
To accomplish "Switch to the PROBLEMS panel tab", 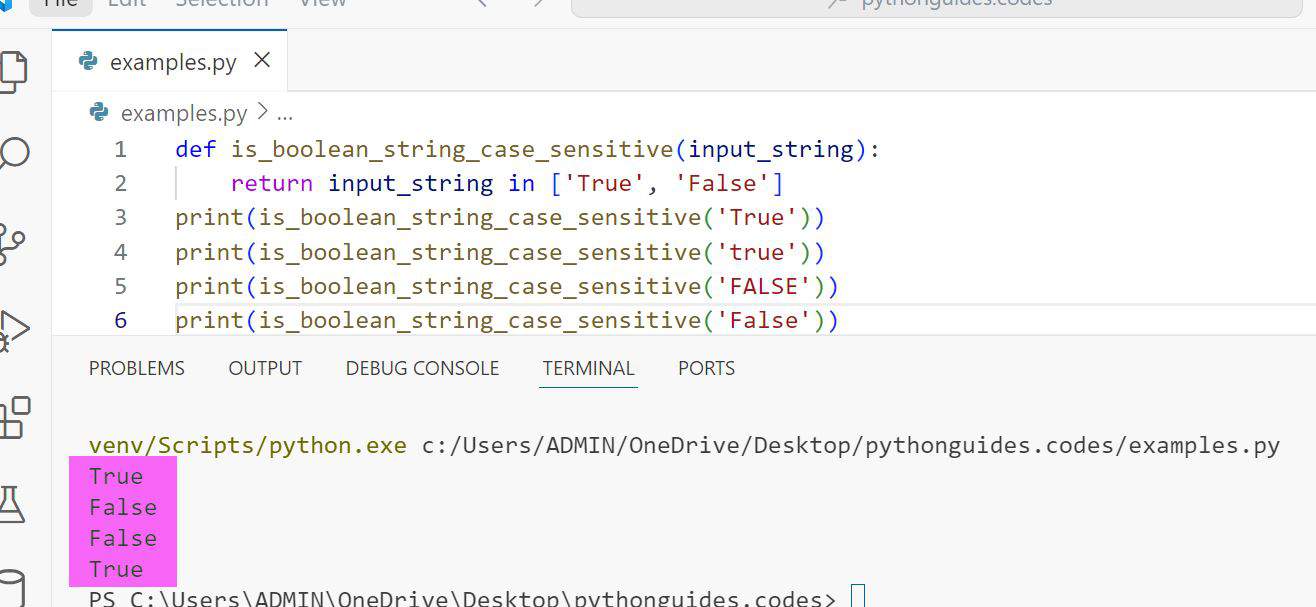I will point(137,368).
